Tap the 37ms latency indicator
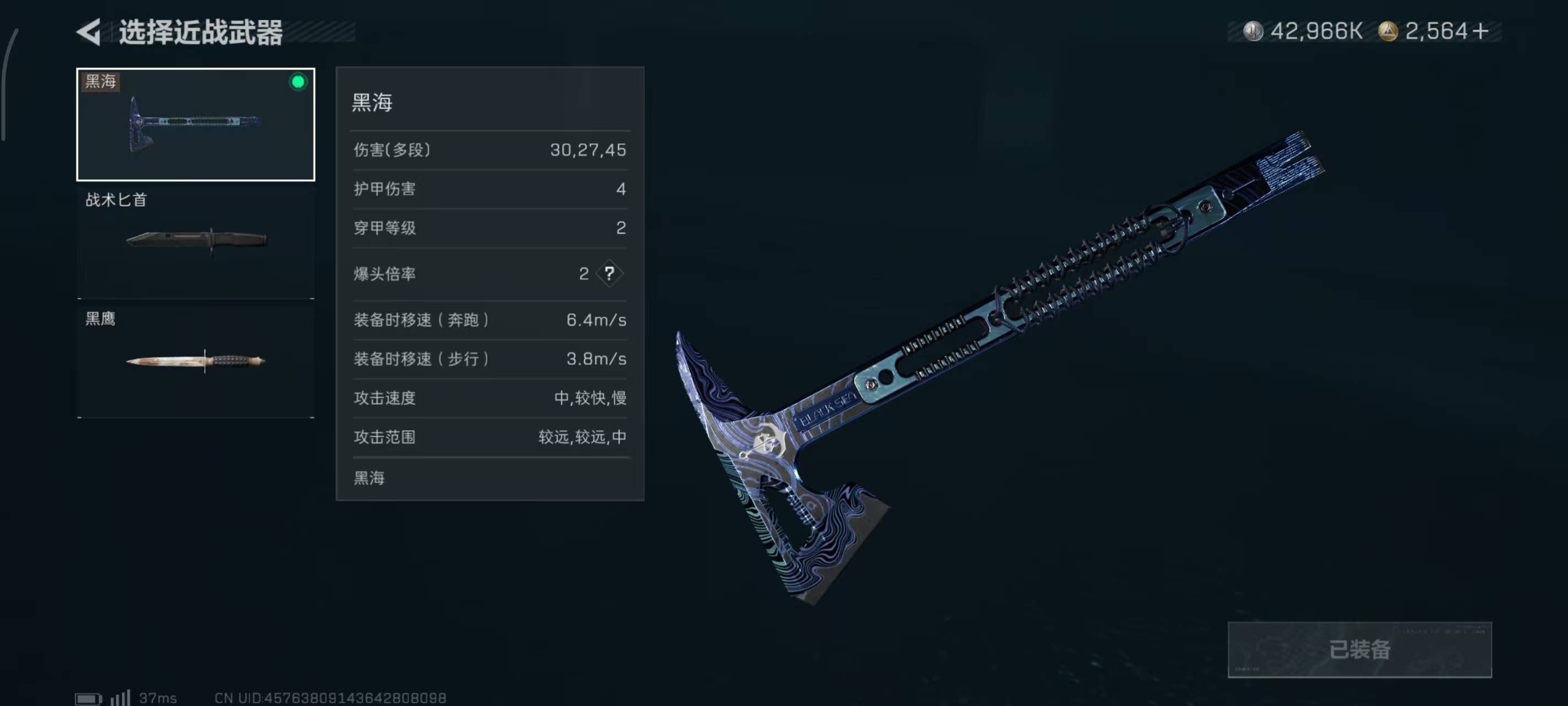 point(158,698)
